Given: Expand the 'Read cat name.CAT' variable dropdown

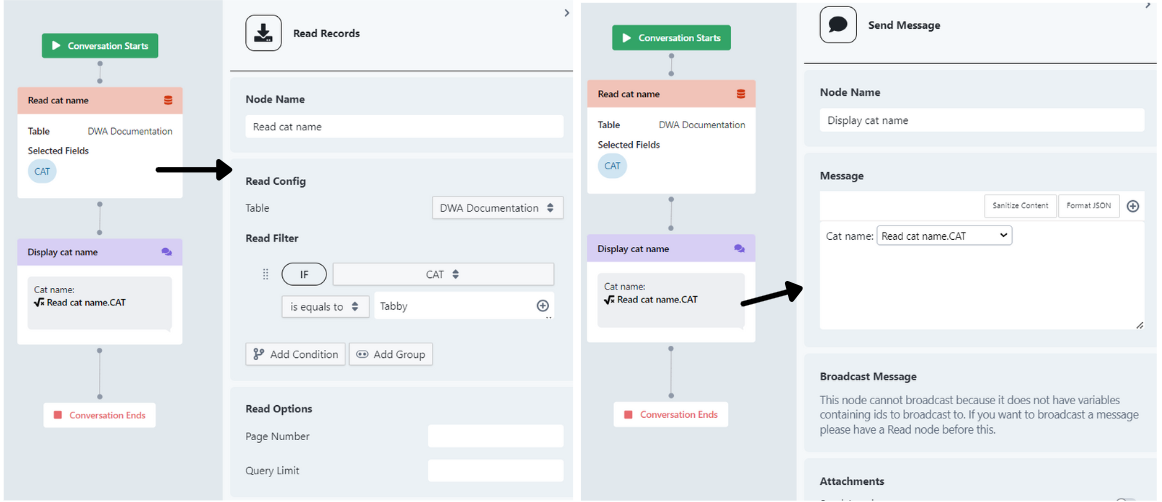Looking at the screenshot, I should pos(944,236).
